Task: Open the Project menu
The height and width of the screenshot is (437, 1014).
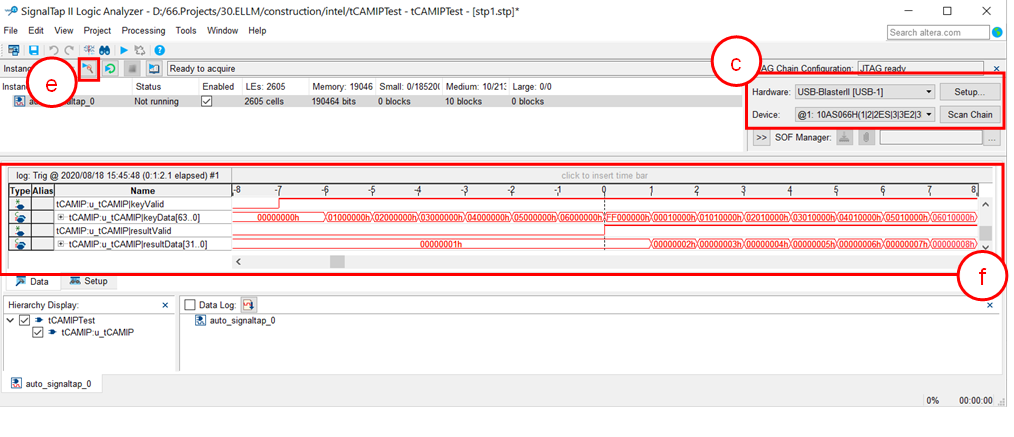Action: (98, 30)
